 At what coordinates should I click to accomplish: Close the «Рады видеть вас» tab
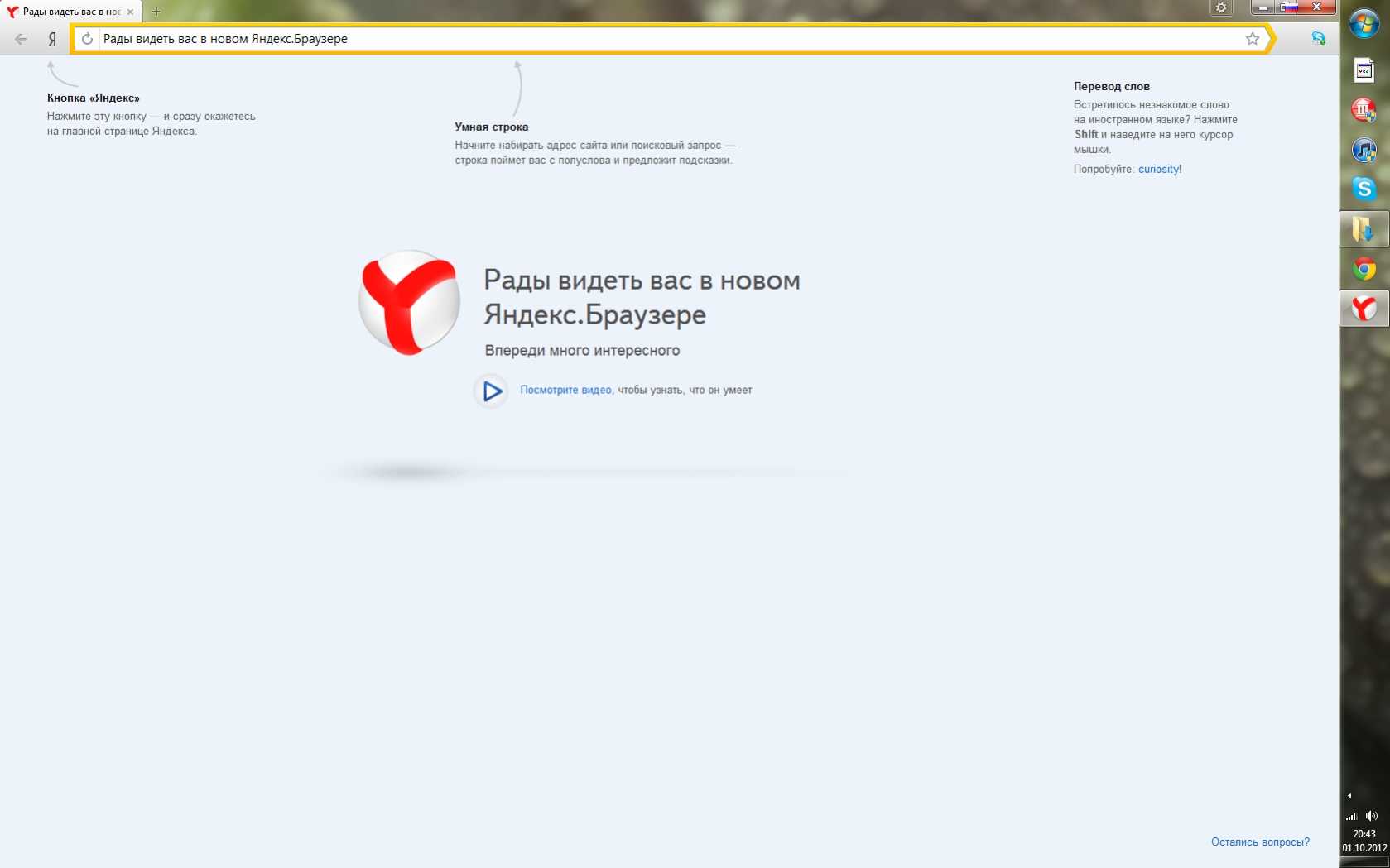tap(130, 12)
